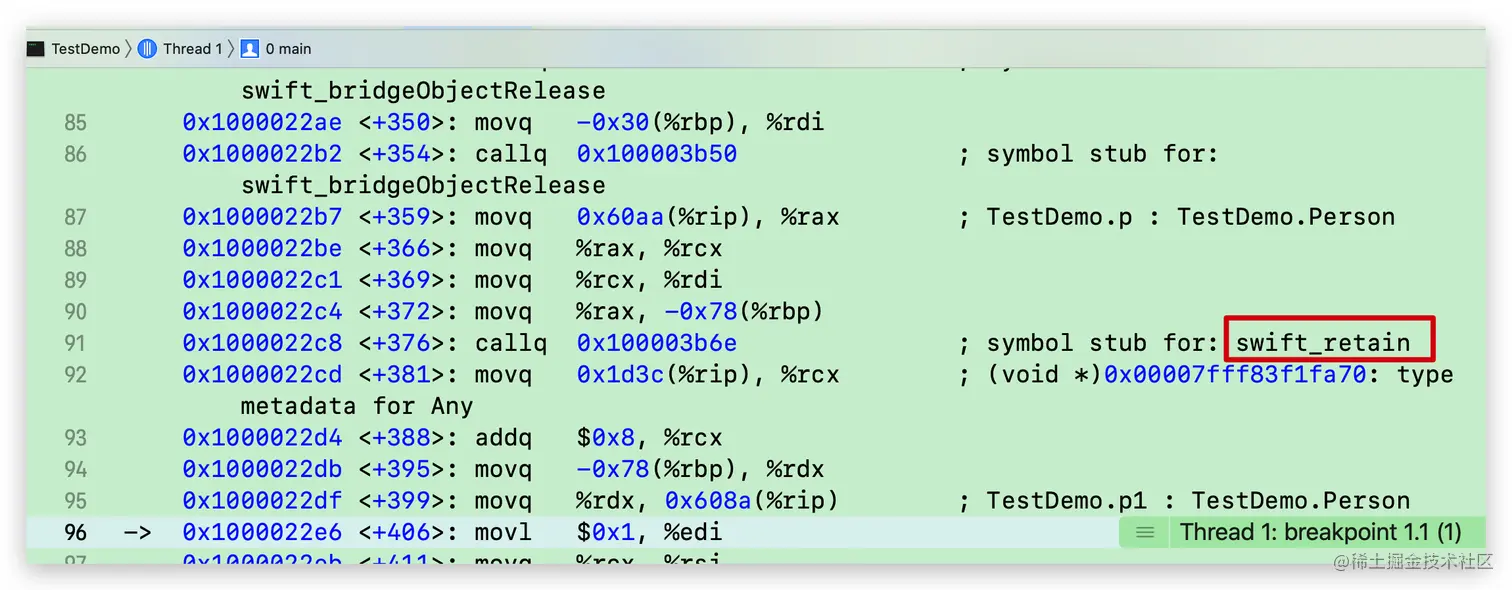The height and width of the screenshot is (590, 1512).
Task: Click line number 86 in gutter
Action: click(75, 154)
